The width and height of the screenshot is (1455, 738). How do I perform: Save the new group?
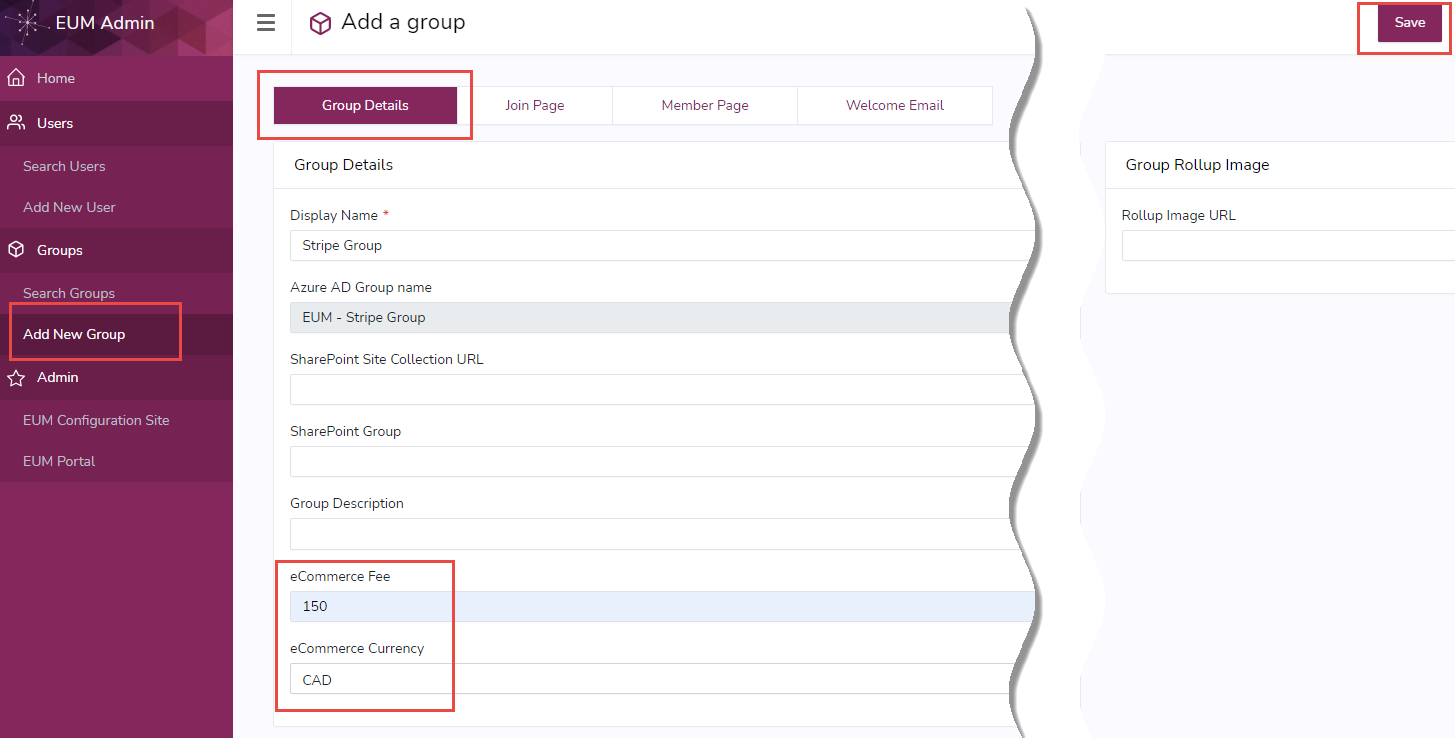pos(1410,22)
